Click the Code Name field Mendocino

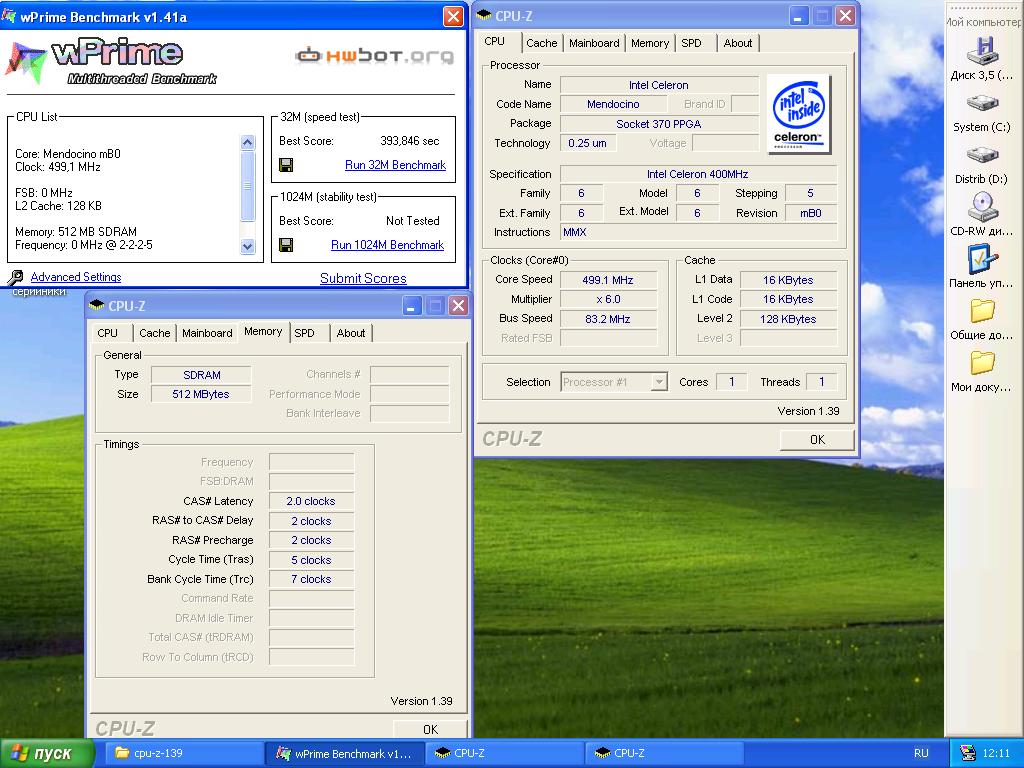613,104
